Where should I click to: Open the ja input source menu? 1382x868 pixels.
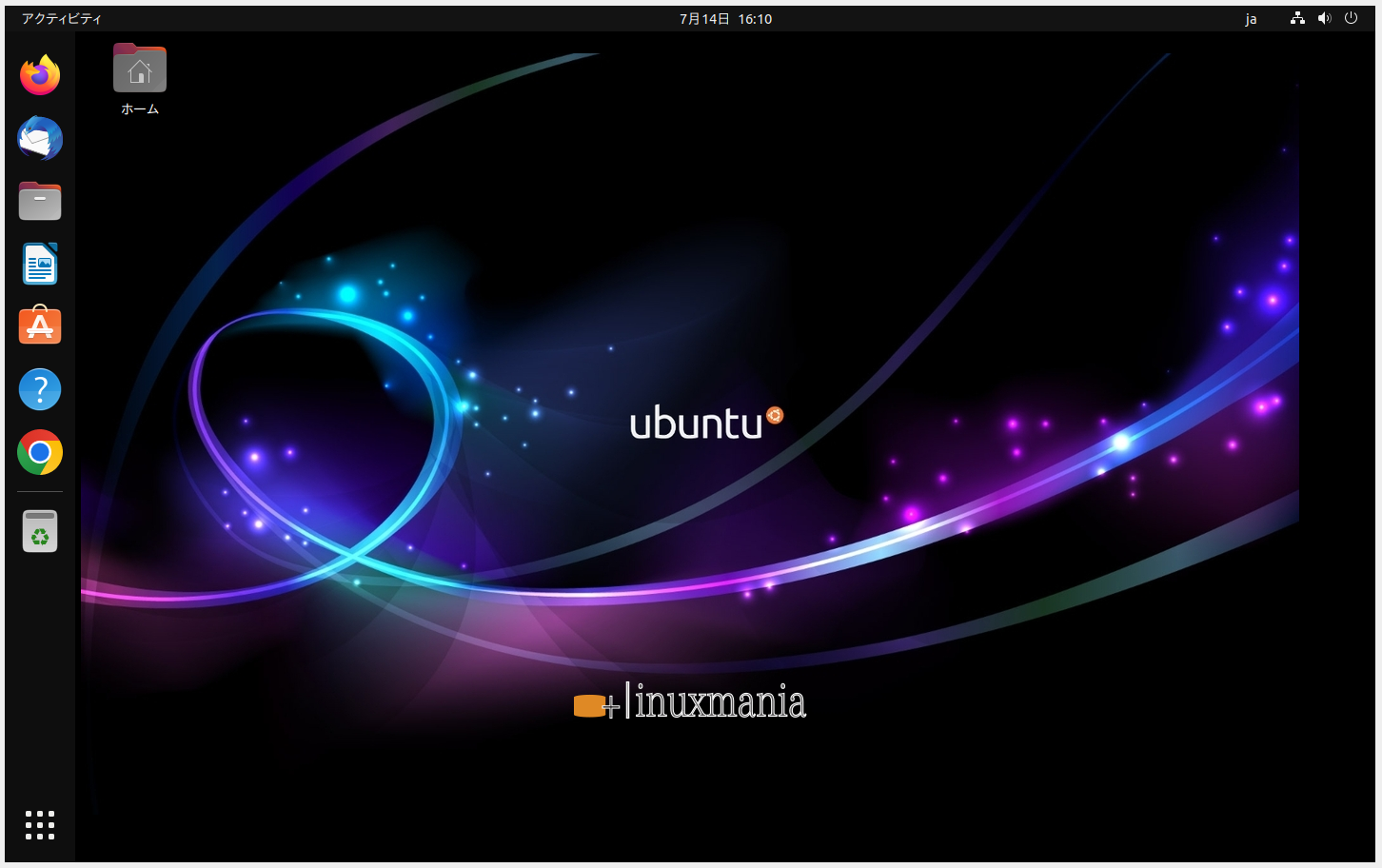click(x=1251, y=19)
